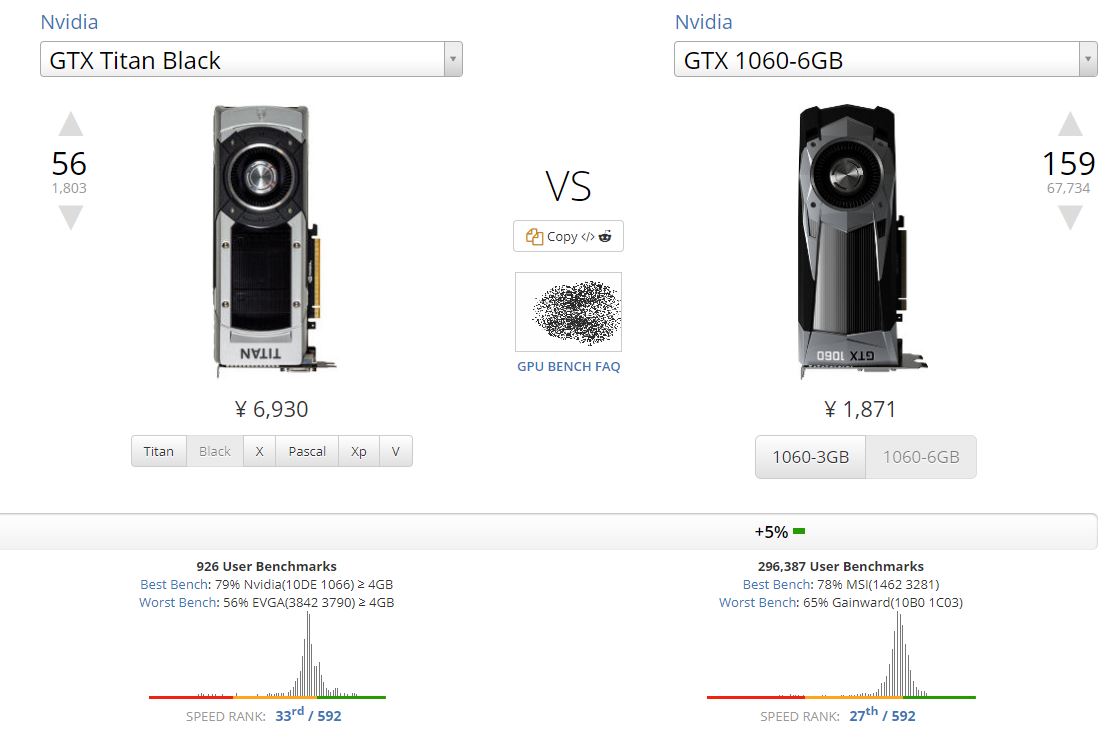This screenshot has height=749, width=1112.
Task: Choose the Titan X variant
Action: pos(259,451)
